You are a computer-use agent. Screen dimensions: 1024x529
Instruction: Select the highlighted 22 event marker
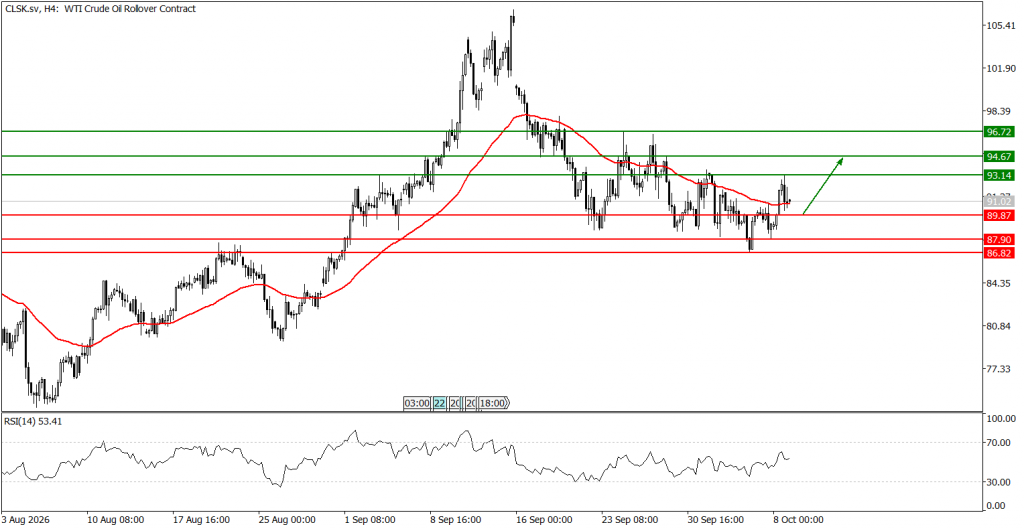440,403
